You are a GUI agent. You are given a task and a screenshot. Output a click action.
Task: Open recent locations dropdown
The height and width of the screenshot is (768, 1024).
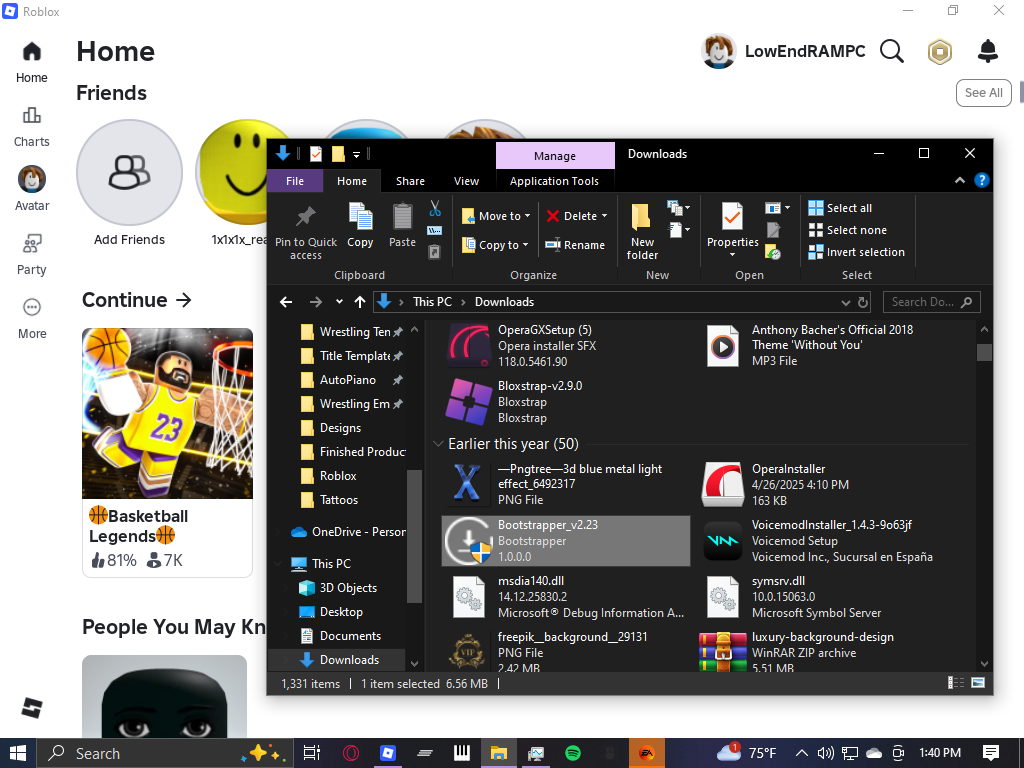(x=339, y=302)
